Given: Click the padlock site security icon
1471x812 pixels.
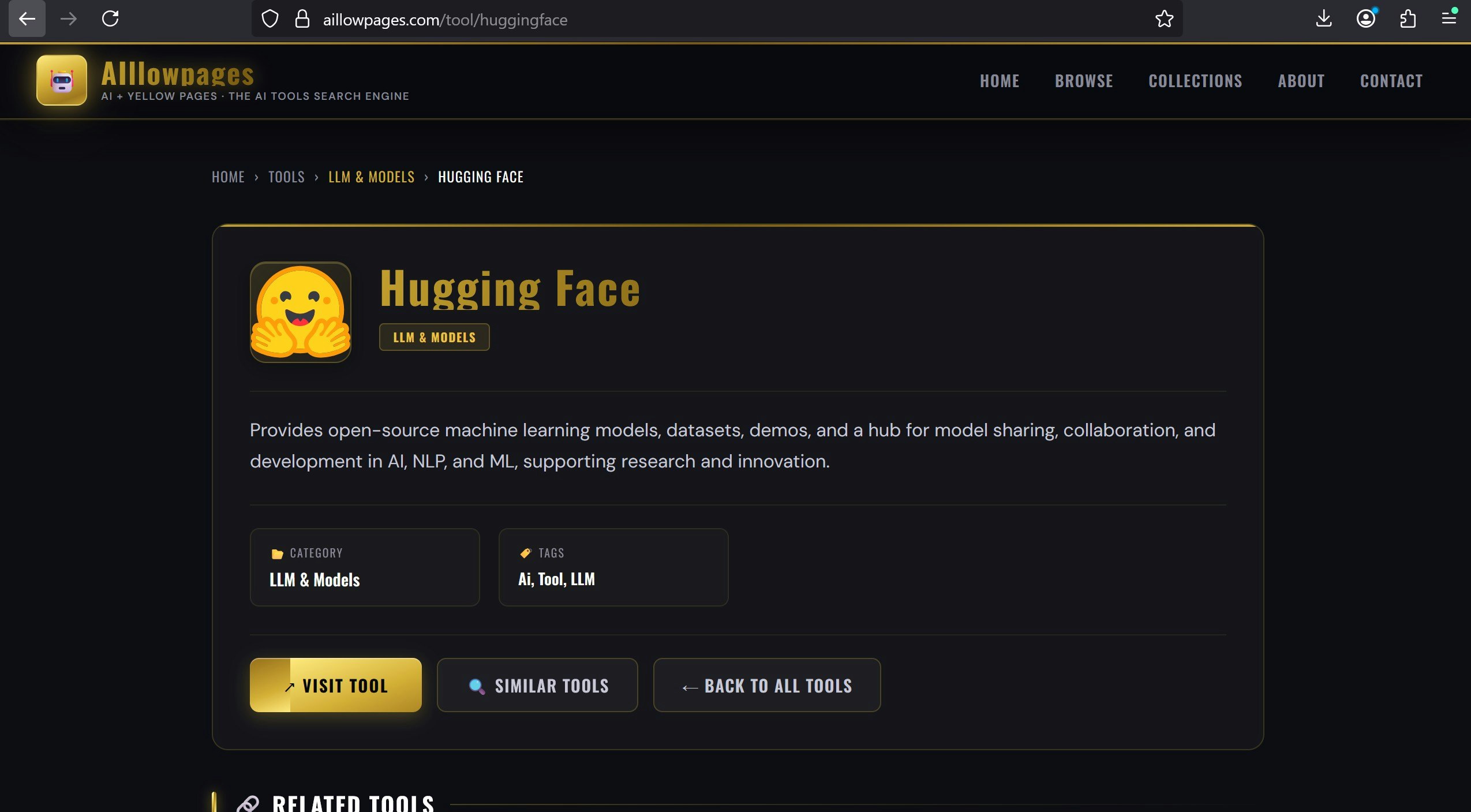Looking at the screenshot, I should point(302,20).
